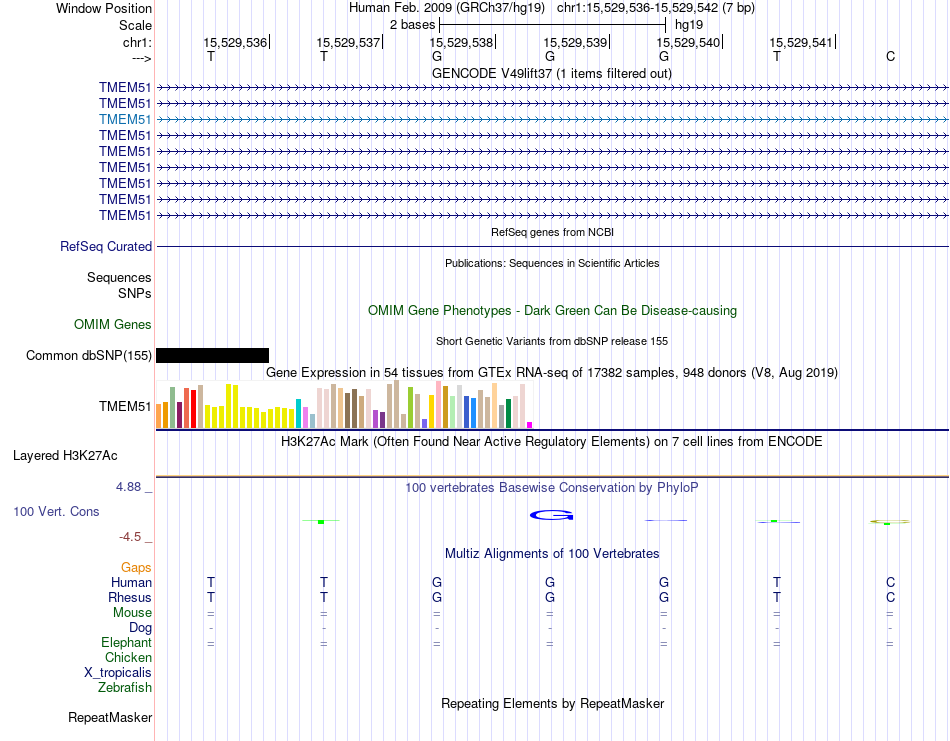Click the -4.5 PhyloP lower scale value
The image size is (950, 741).
click(x=130, y=537)
